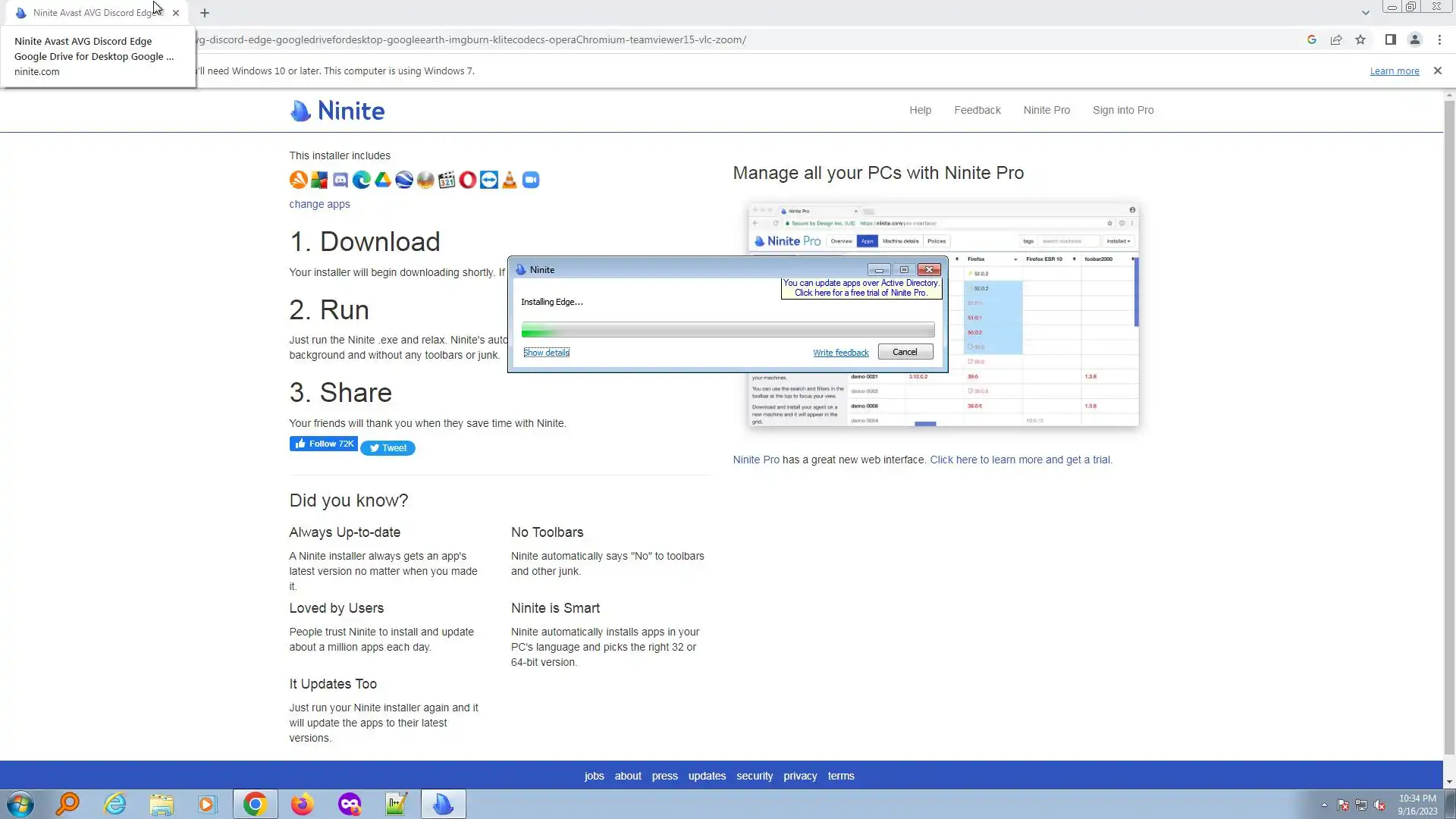Open the Help page in header
The height and width of the screenshot is (819, 1456).
pyautogui.click(x=920, y=110)
